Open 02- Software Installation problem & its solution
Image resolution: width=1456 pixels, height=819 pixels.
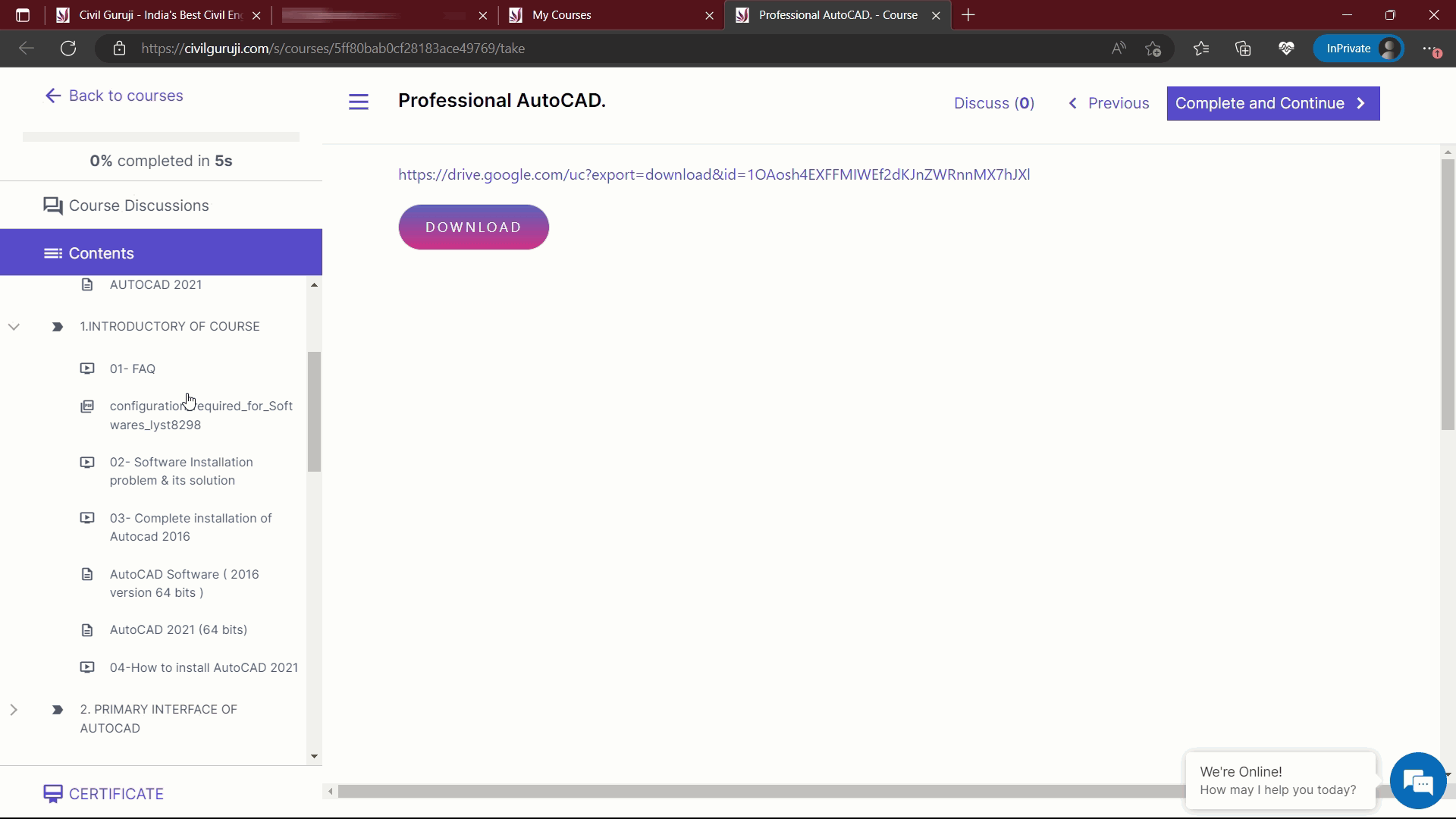click(x=181, y=471)
